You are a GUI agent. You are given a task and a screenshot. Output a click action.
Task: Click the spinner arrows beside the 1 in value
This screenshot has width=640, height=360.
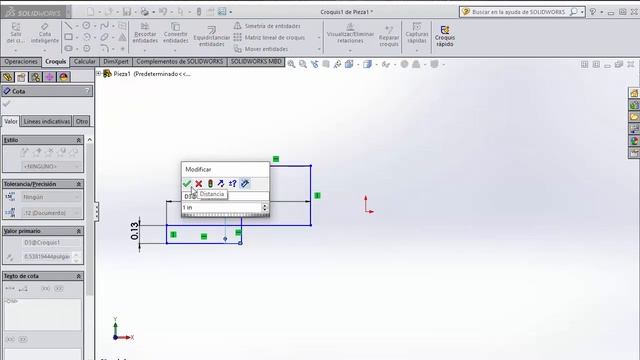coord(265,207)
